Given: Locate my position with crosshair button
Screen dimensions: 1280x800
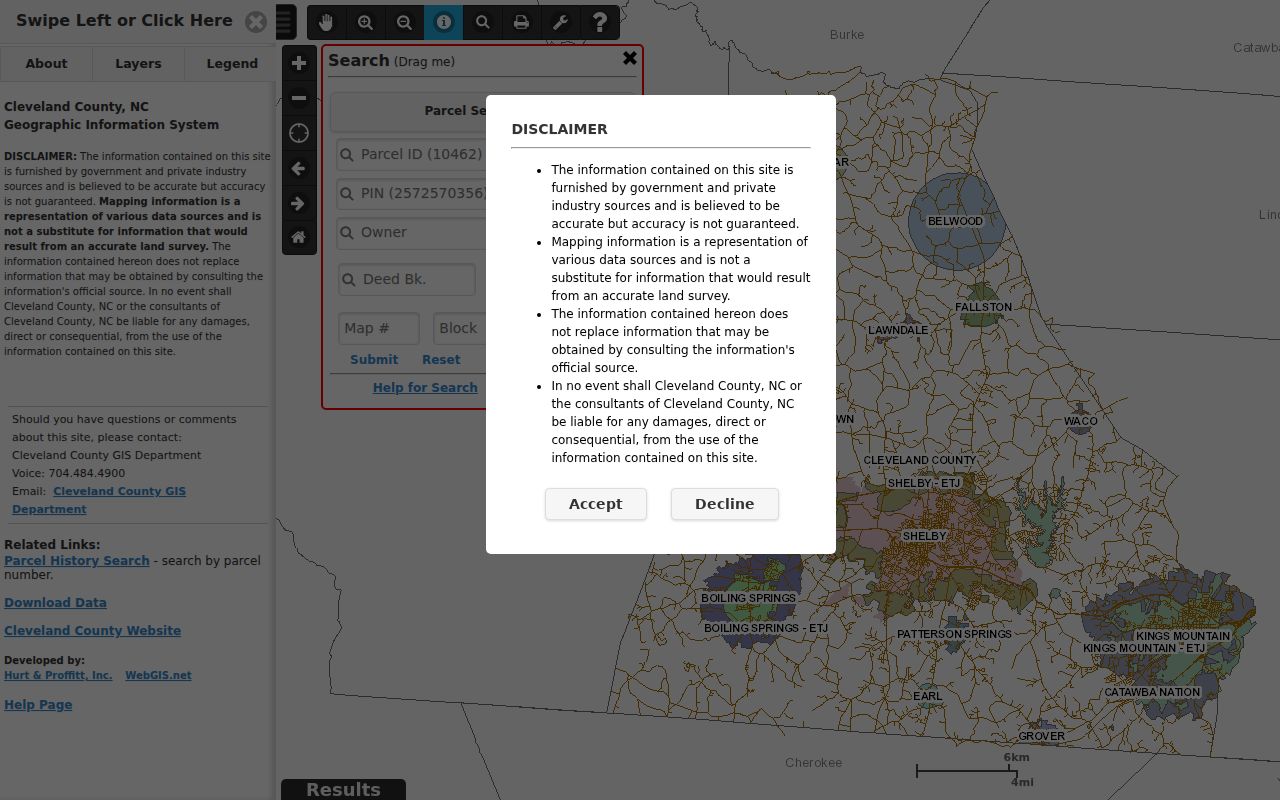Looking at the screenshot, I should 299,133.
